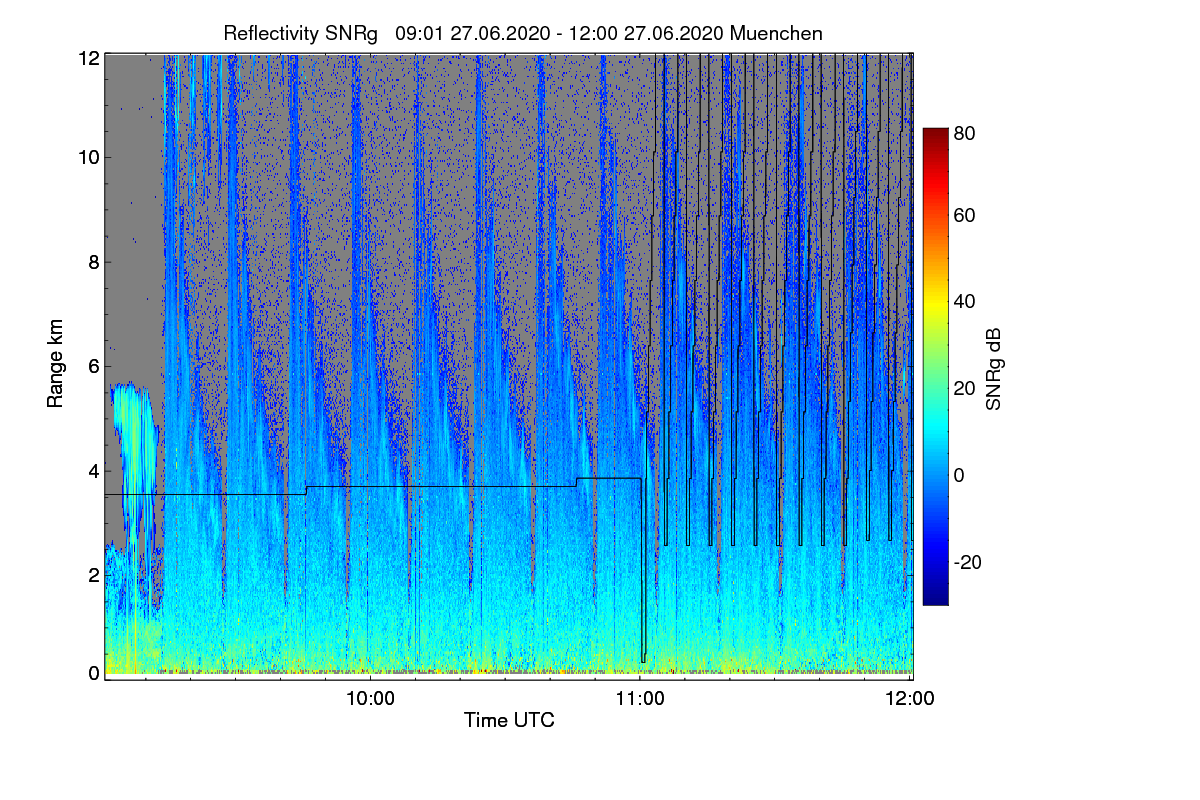Click the 'Range km' axis title
1200x800 pixels.
(55, 364)
